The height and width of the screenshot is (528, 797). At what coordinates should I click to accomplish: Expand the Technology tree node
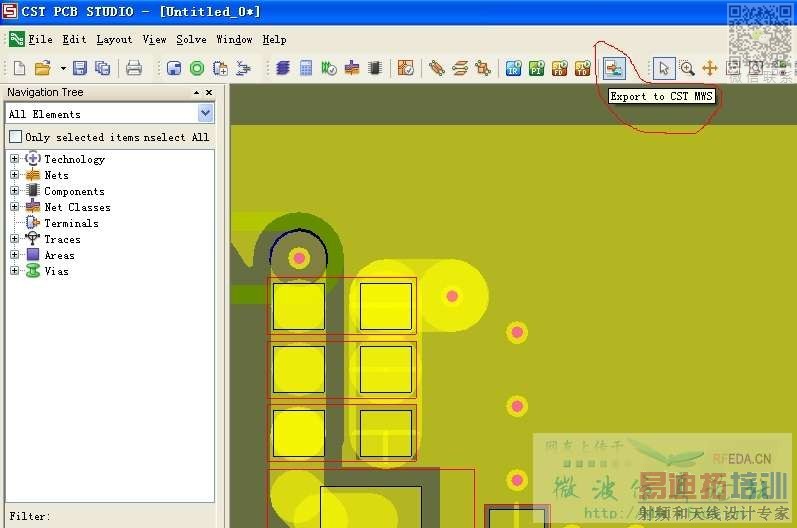pos(14,159)
